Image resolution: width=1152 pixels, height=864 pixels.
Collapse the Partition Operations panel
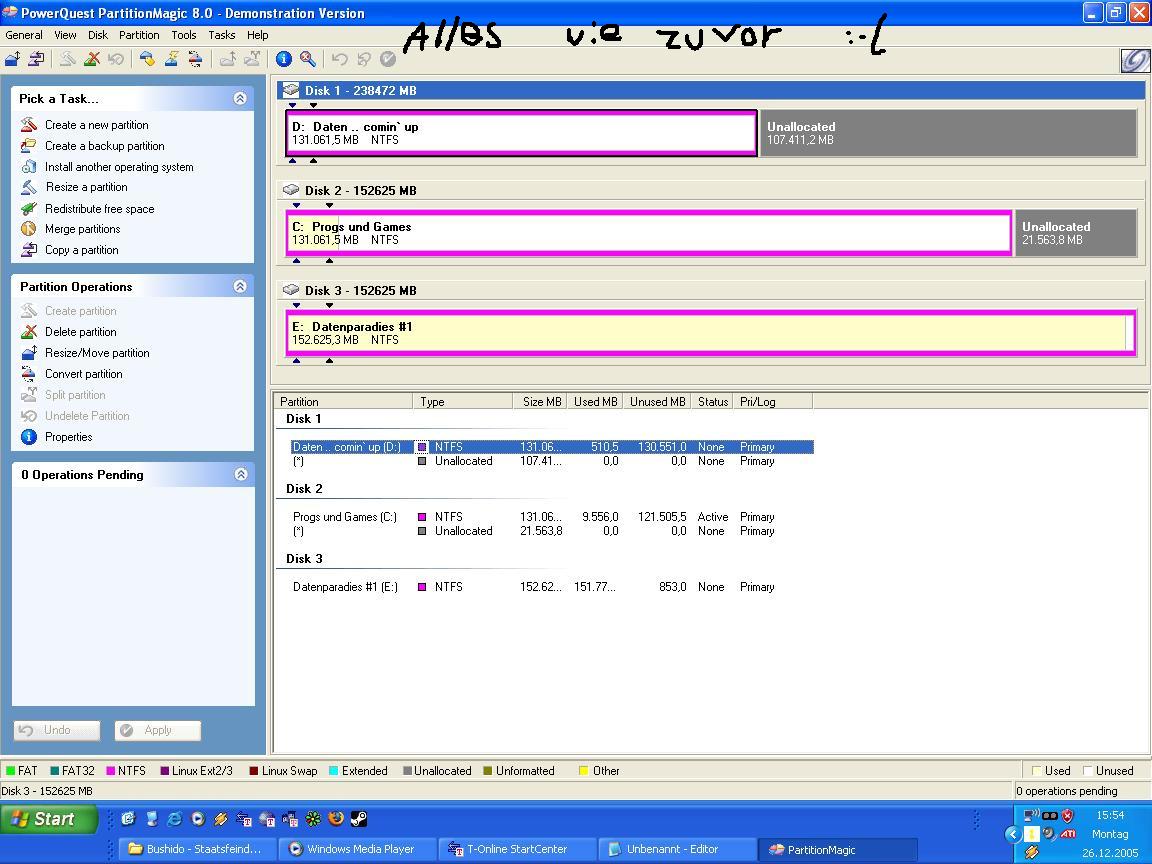coord(240,287)
